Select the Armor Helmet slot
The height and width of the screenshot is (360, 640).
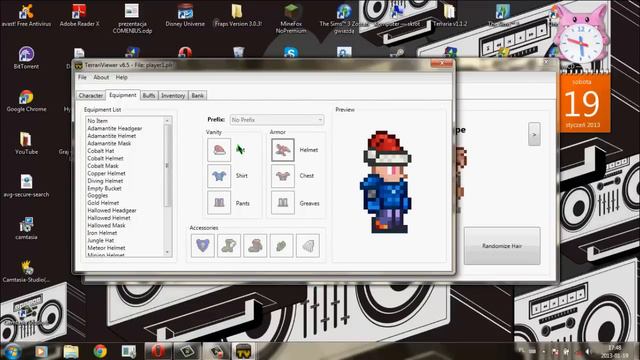[283, 150]
